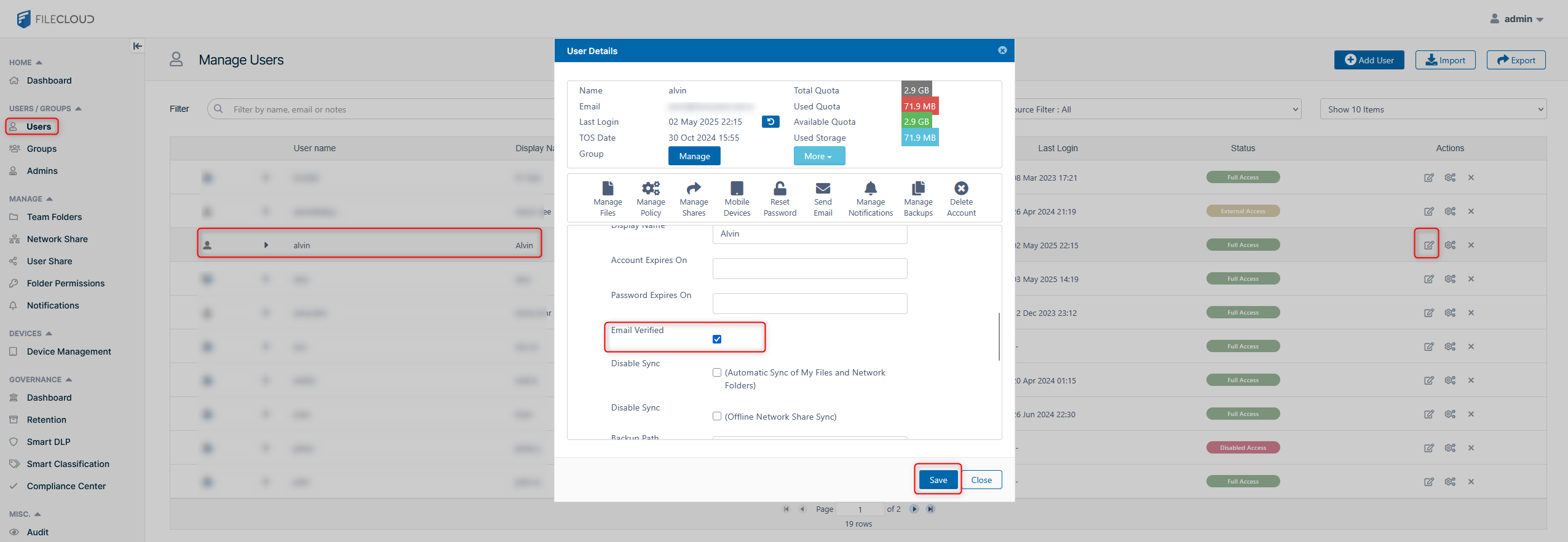Click Import button
Screen dimensions: 1568x542
[x=1445, y=60]
